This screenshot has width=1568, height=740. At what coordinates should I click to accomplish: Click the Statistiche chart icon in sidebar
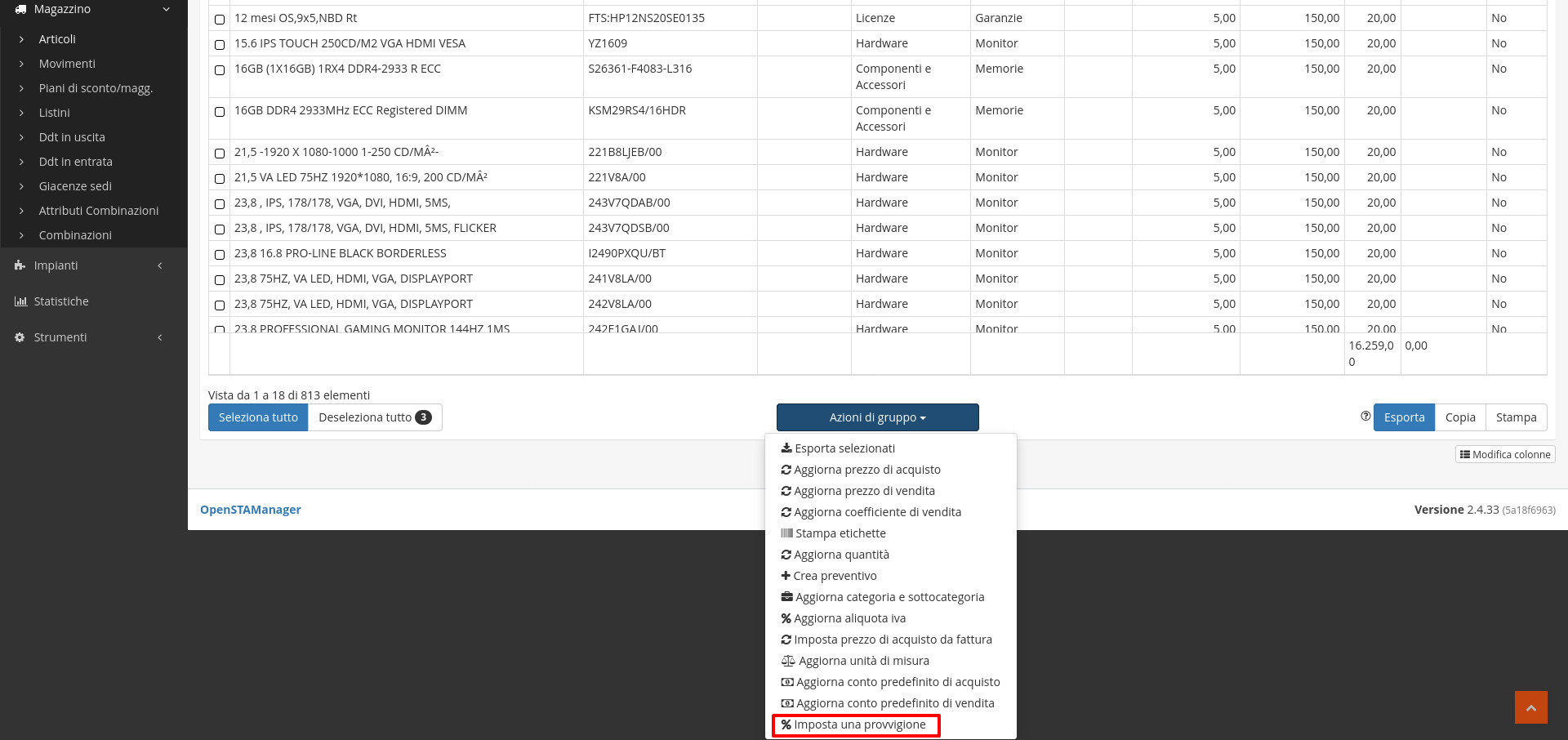click(20, 301)
